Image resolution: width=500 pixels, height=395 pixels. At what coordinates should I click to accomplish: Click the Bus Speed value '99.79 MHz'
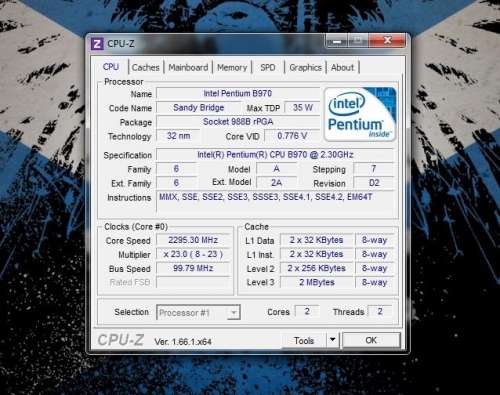(x=193, y=268)
